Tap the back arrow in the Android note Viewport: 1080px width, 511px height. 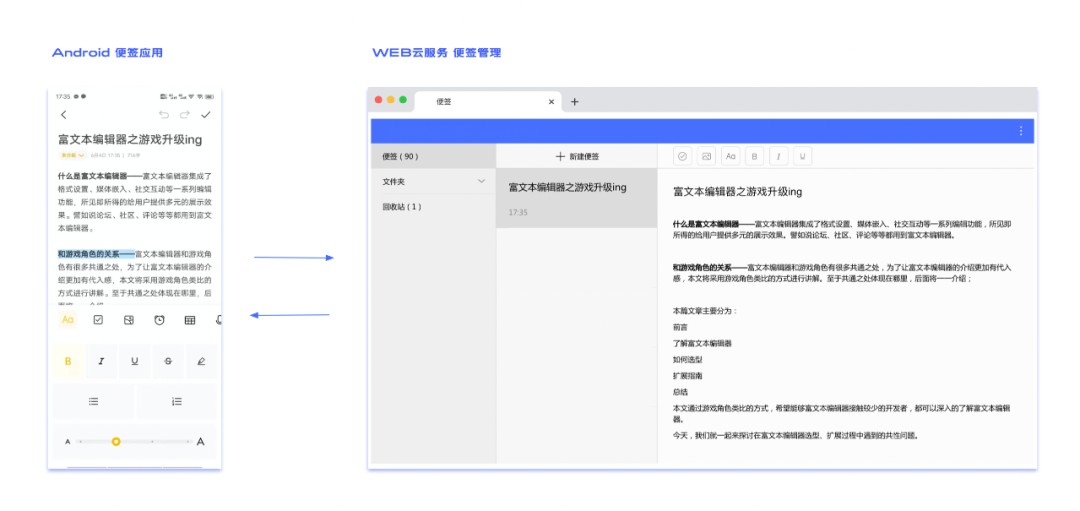pos(64,116)
